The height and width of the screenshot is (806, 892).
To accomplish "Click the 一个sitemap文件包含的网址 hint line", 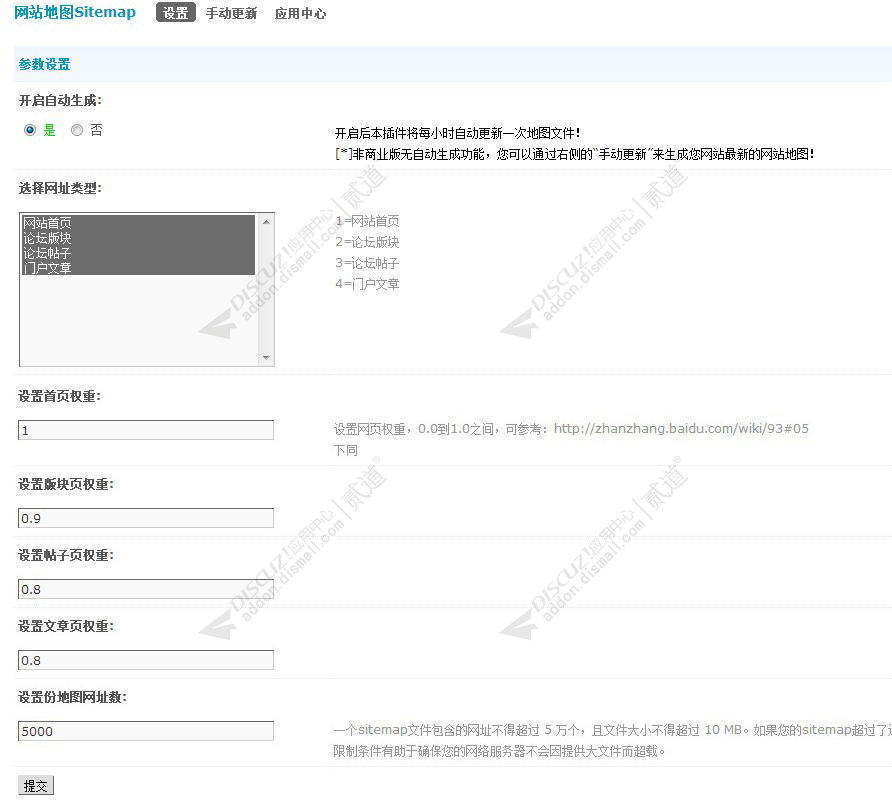I will [x=613, y=730].
